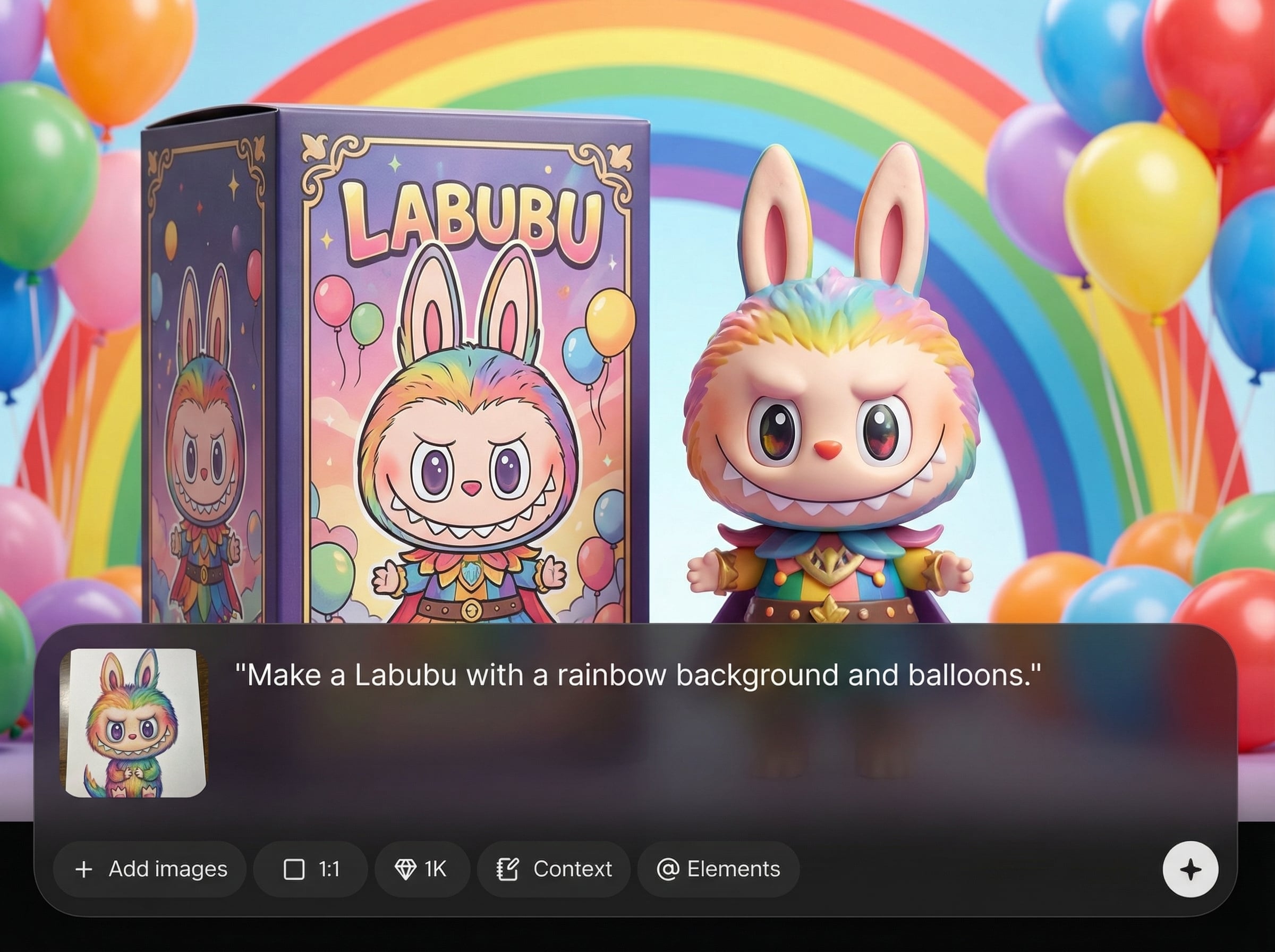
Task: Click the diamond quality icon
Action: (x=405, y=869)
